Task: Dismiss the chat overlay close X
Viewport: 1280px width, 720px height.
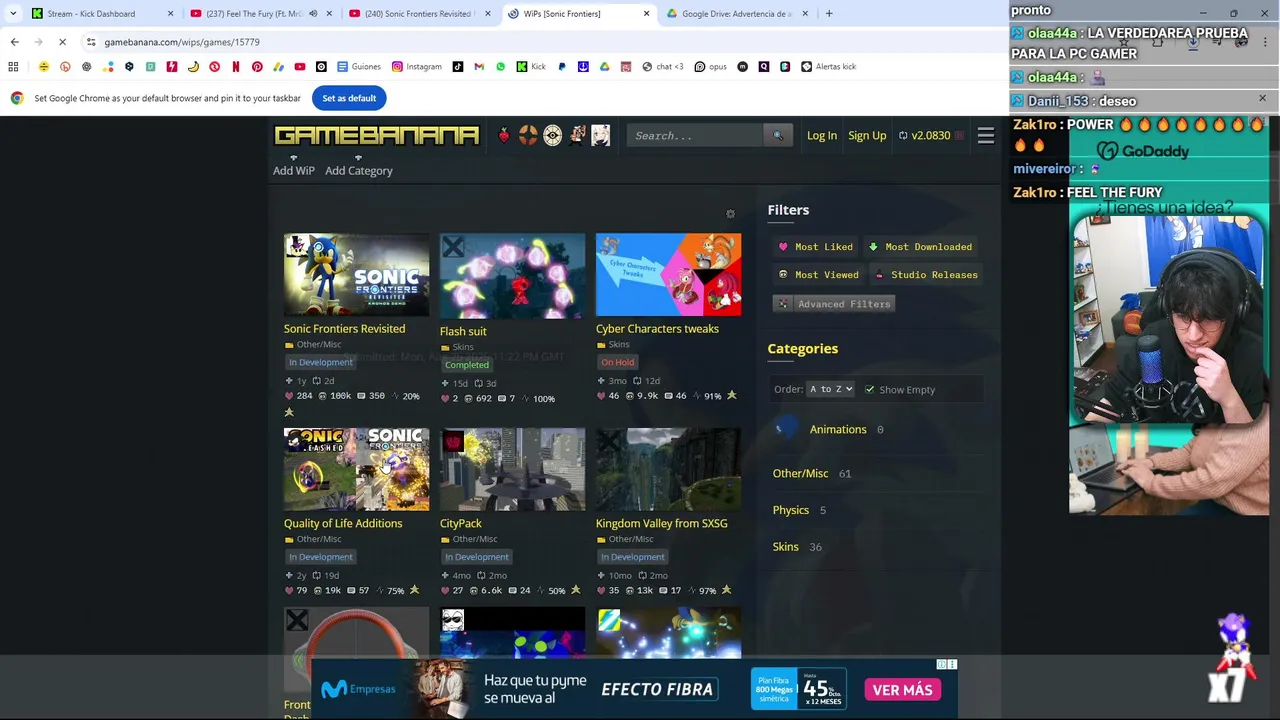Action: point(1262,99)
